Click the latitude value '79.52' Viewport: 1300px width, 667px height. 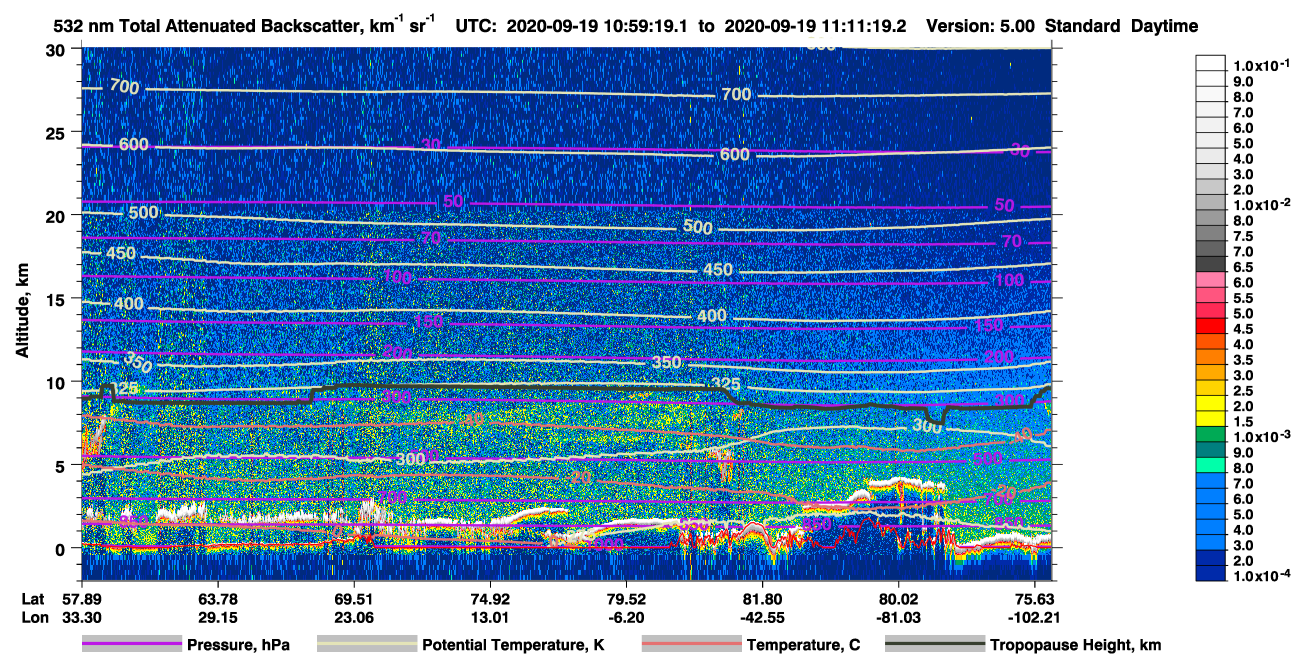click(625, 599)
